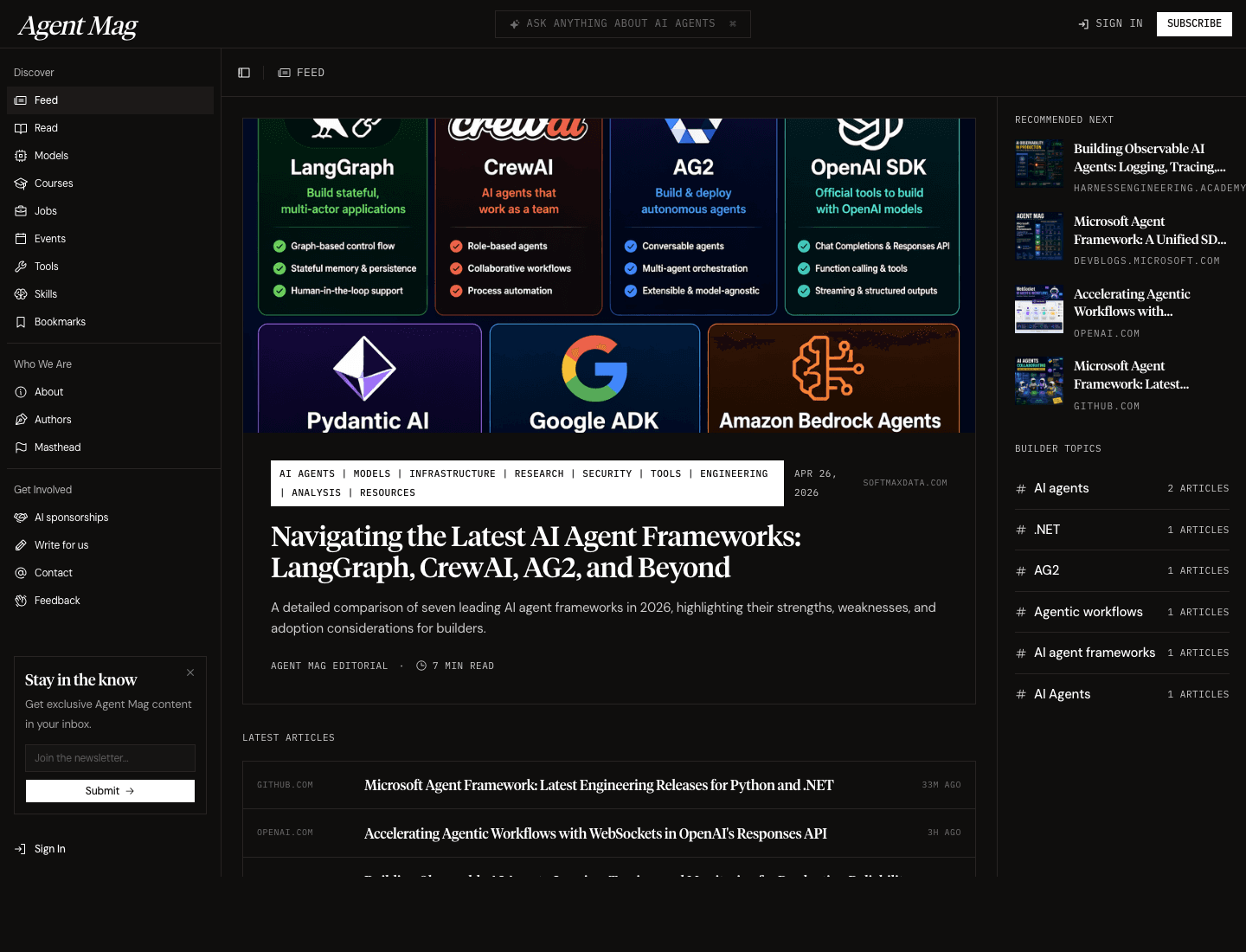Viewport: 1246px width, 952px height.
Task: Open Skills in the sidebar
Action: (x=45, y=294)
